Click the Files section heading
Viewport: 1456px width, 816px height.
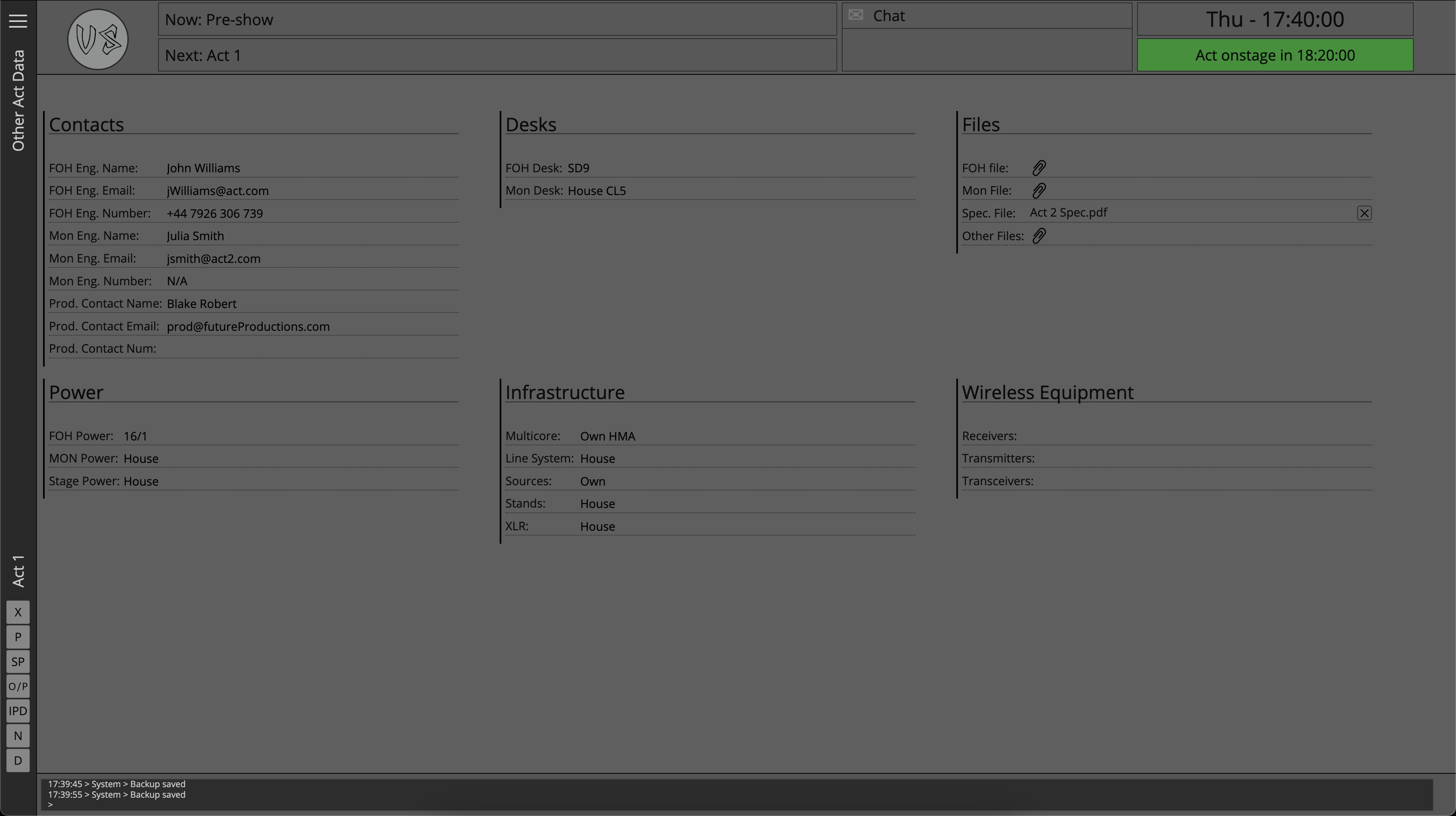click(x=981, y=124)
